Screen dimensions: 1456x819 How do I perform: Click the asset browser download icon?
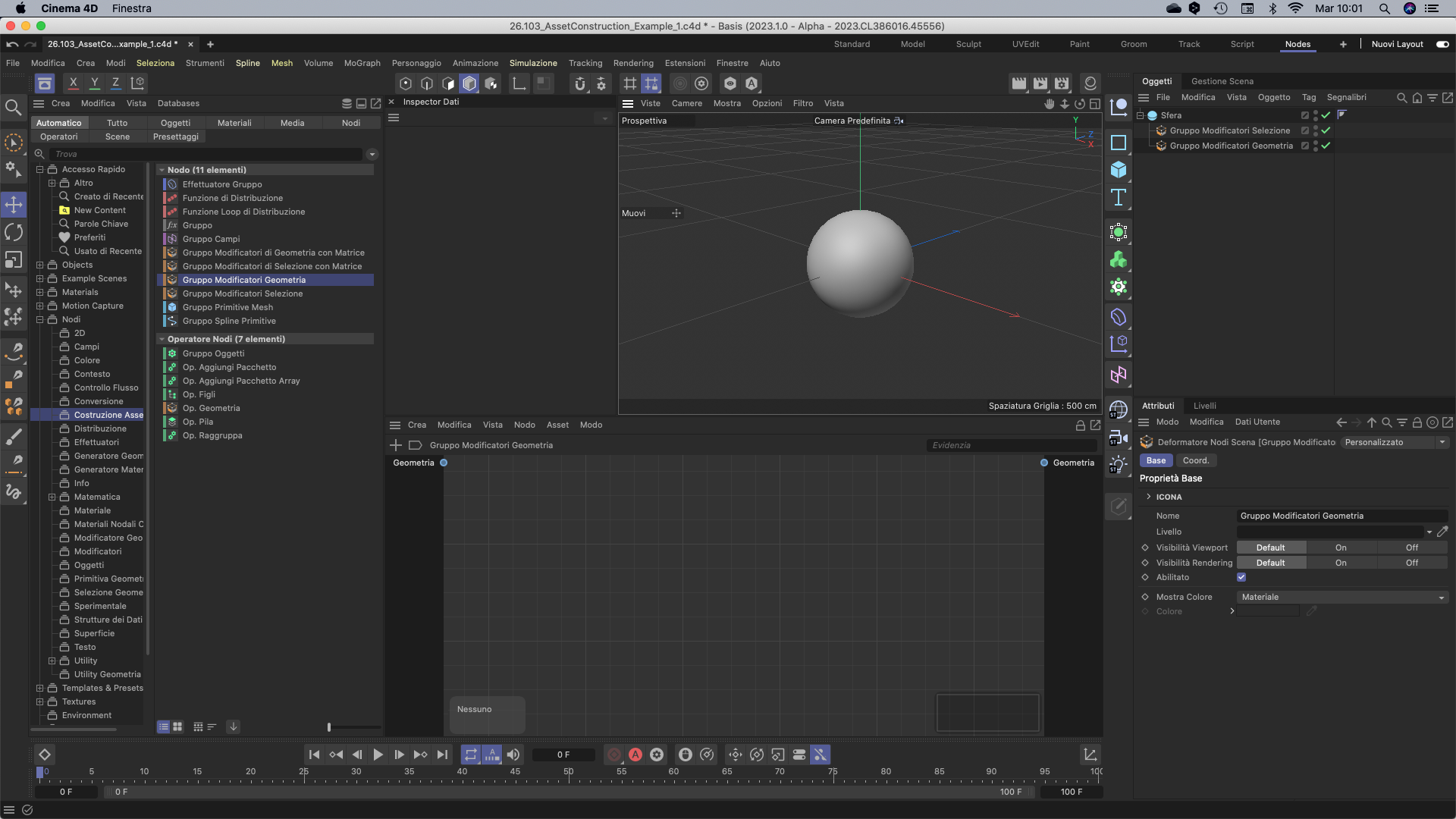pyautogui.click(x=234, y=726)
